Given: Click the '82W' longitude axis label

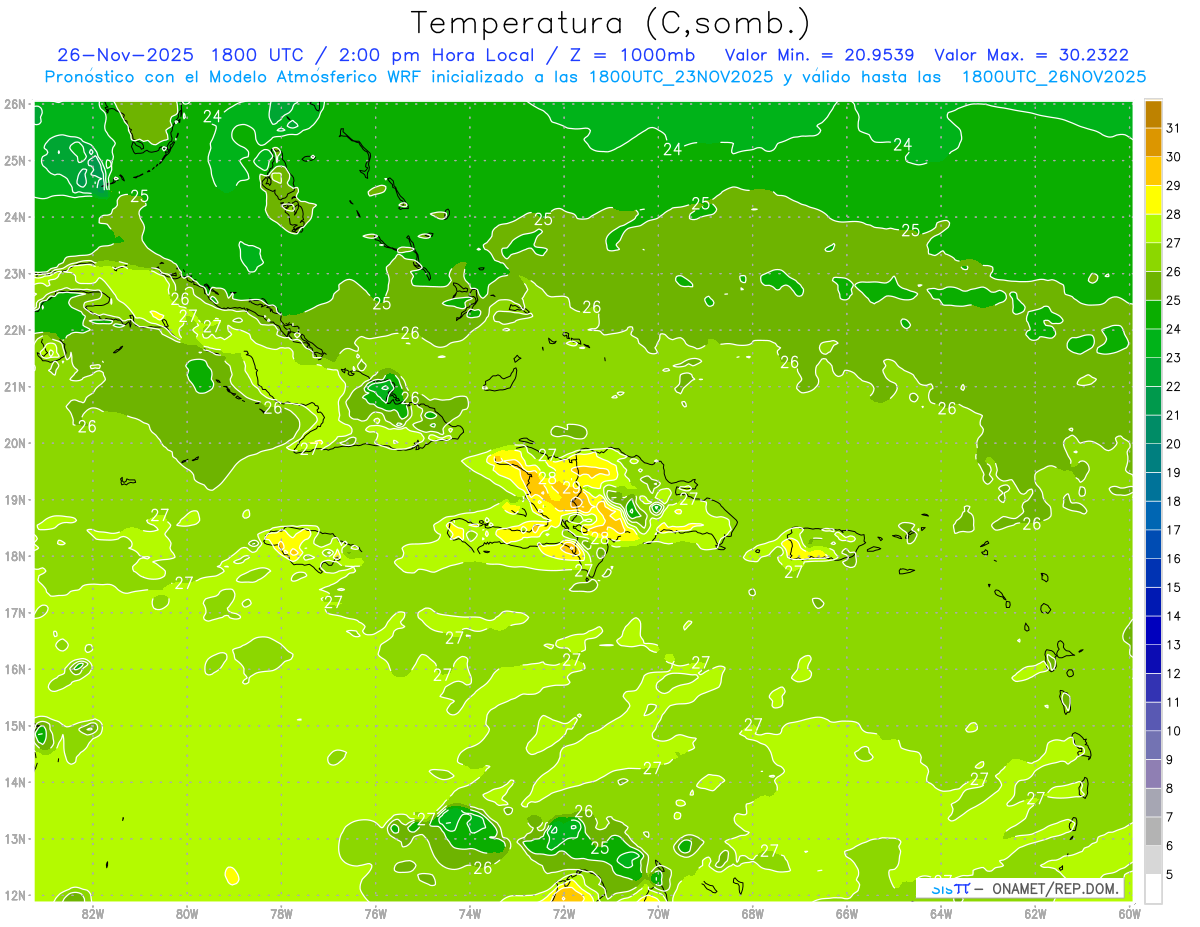Looking at the screenshot, I should click(x=92, y=913).
